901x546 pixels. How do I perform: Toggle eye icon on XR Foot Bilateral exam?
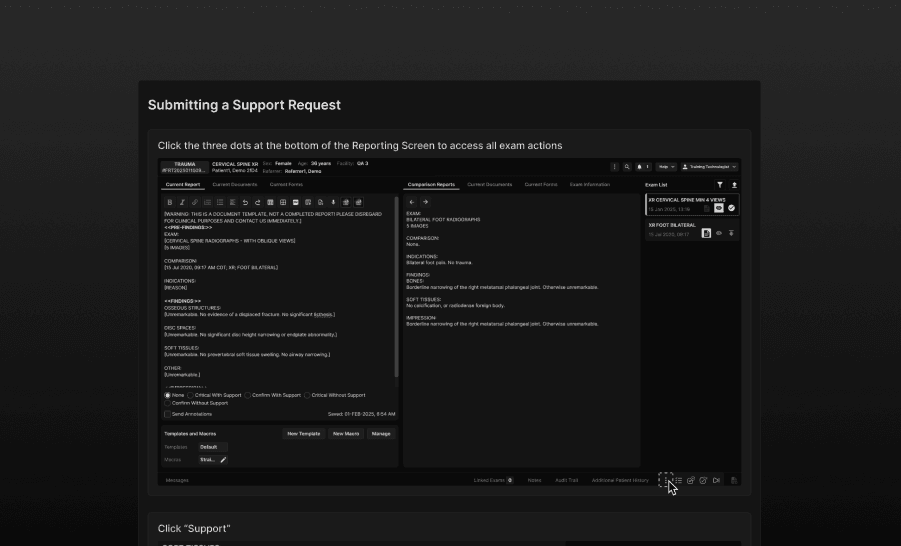click(x=719, y=233)
